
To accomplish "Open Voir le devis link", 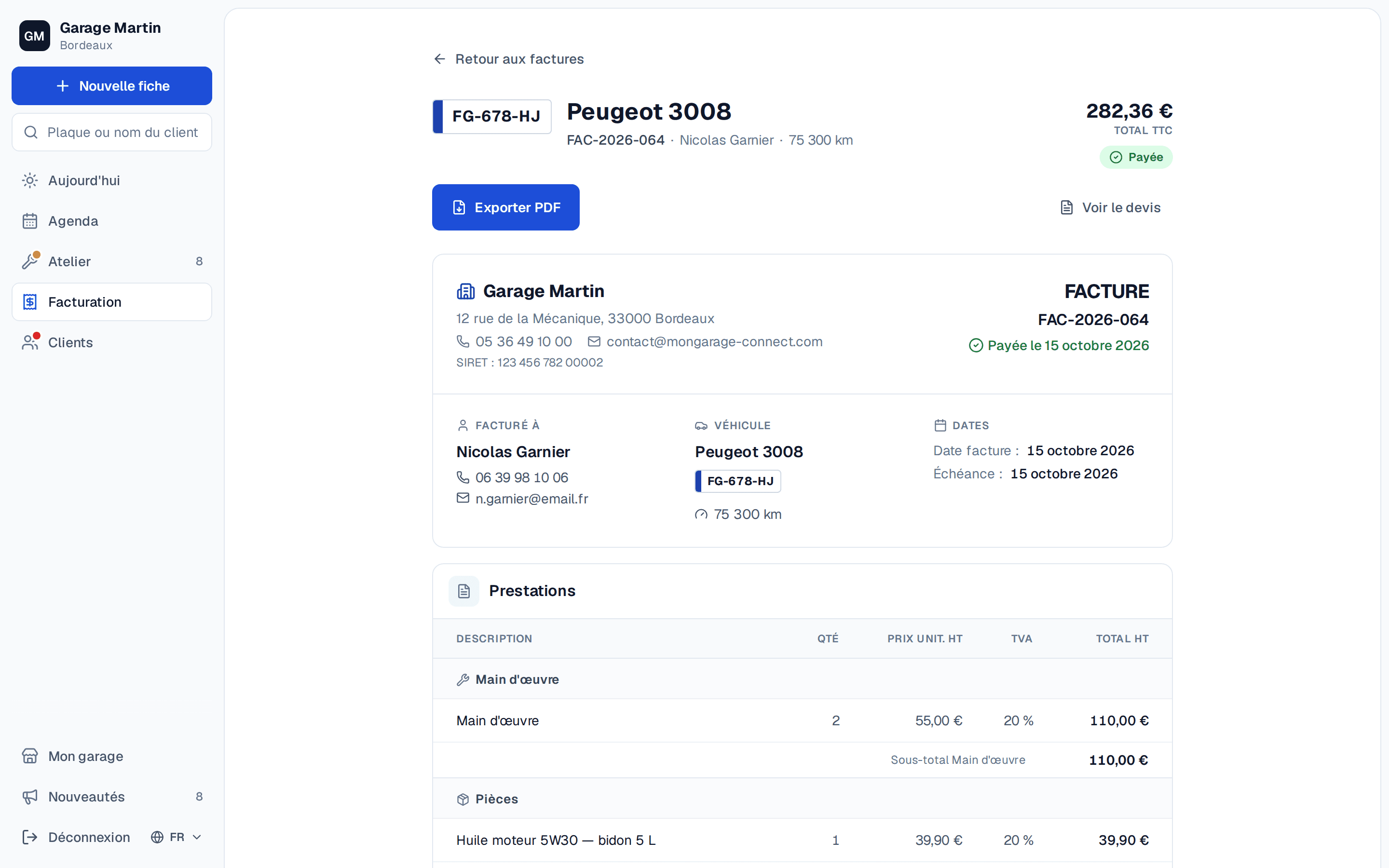I will [1110, 207].
